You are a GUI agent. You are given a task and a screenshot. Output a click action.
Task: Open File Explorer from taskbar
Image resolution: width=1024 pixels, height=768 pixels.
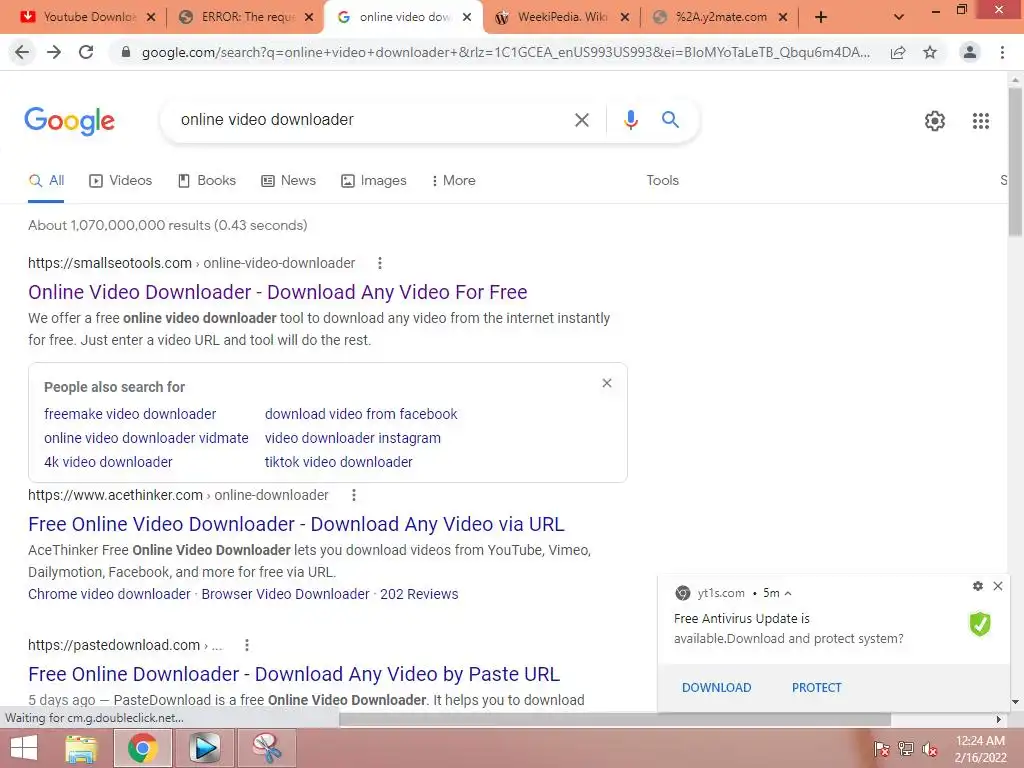[81, 748]
